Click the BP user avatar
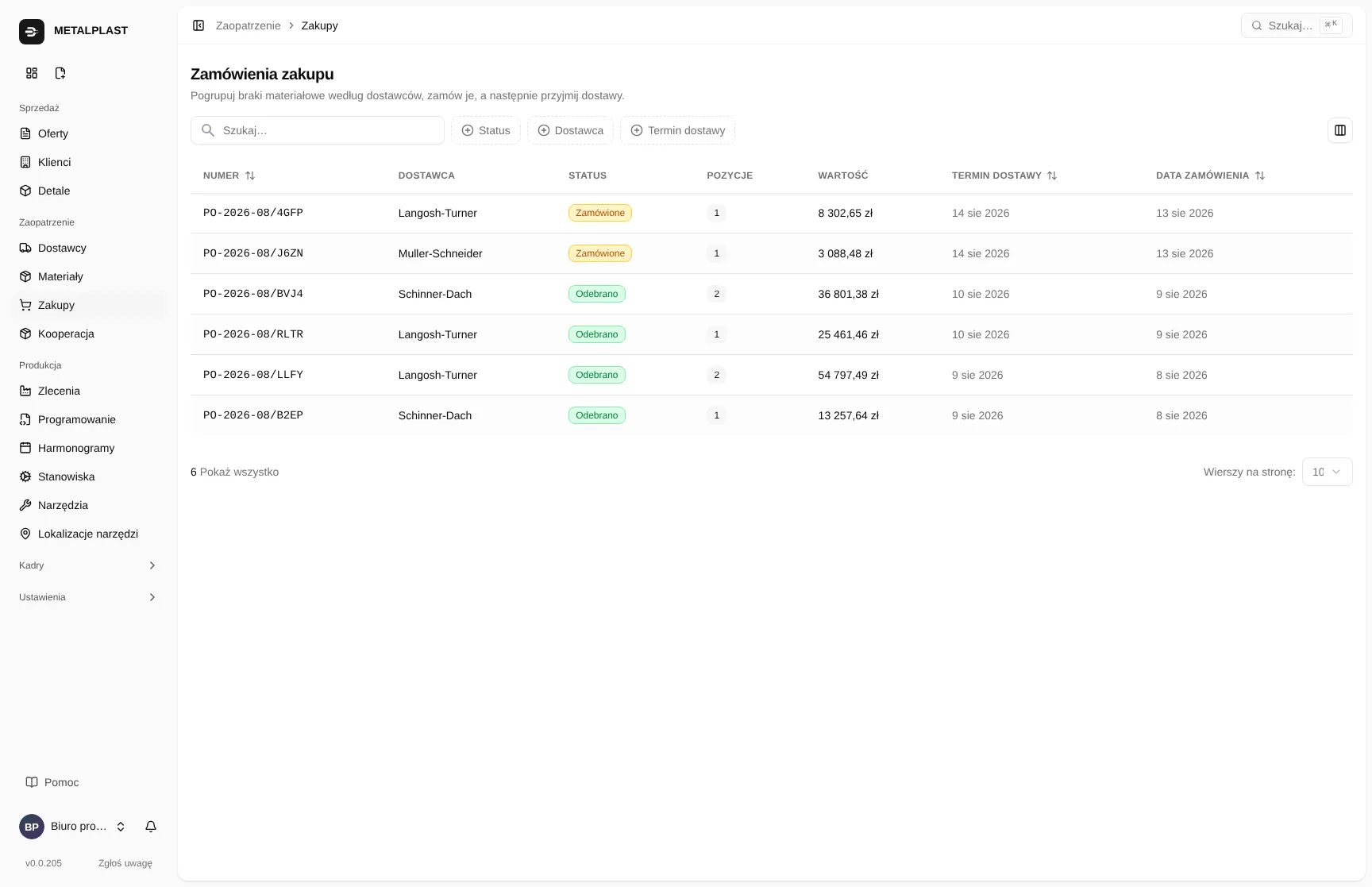 (x=32, y=827)
